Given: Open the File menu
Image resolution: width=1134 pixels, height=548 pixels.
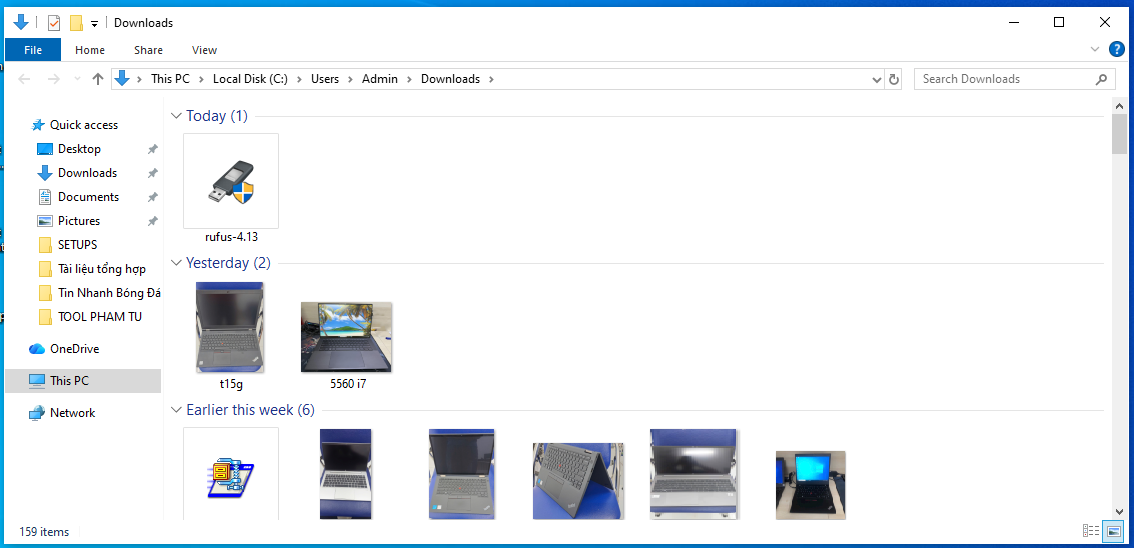Looking at the screenshot, I should coord(33,50).
